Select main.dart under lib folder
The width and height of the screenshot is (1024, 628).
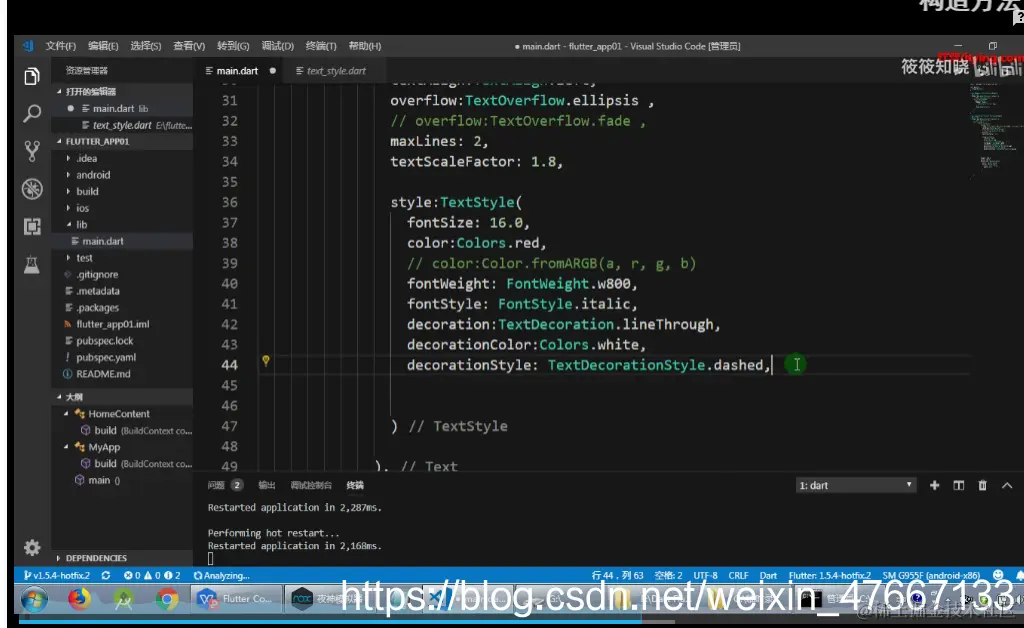pyautogui.click(x=103, y=241)
